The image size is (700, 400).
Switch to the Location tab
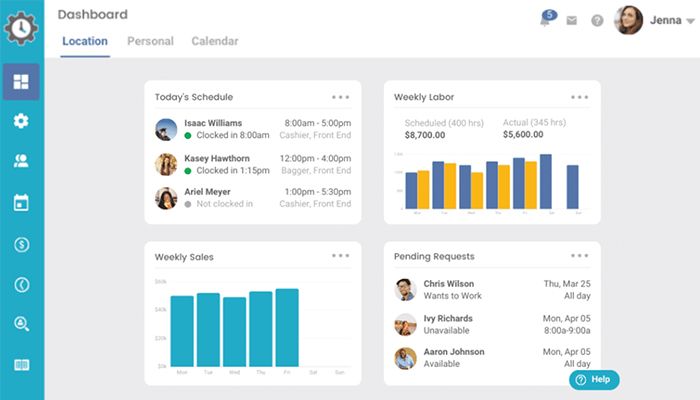coord(85,41)
